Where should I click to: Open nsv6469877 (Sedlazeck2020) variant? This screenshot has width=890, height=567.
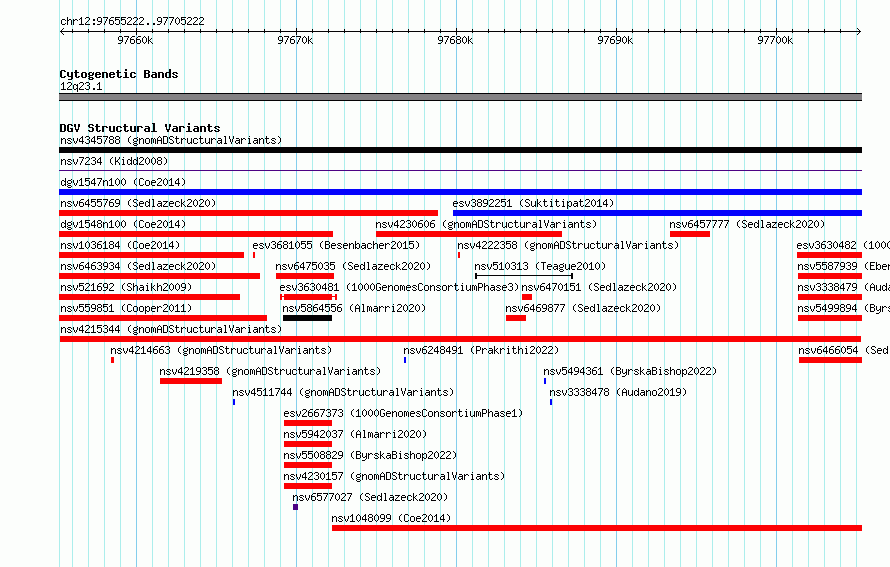coord(583,308)
